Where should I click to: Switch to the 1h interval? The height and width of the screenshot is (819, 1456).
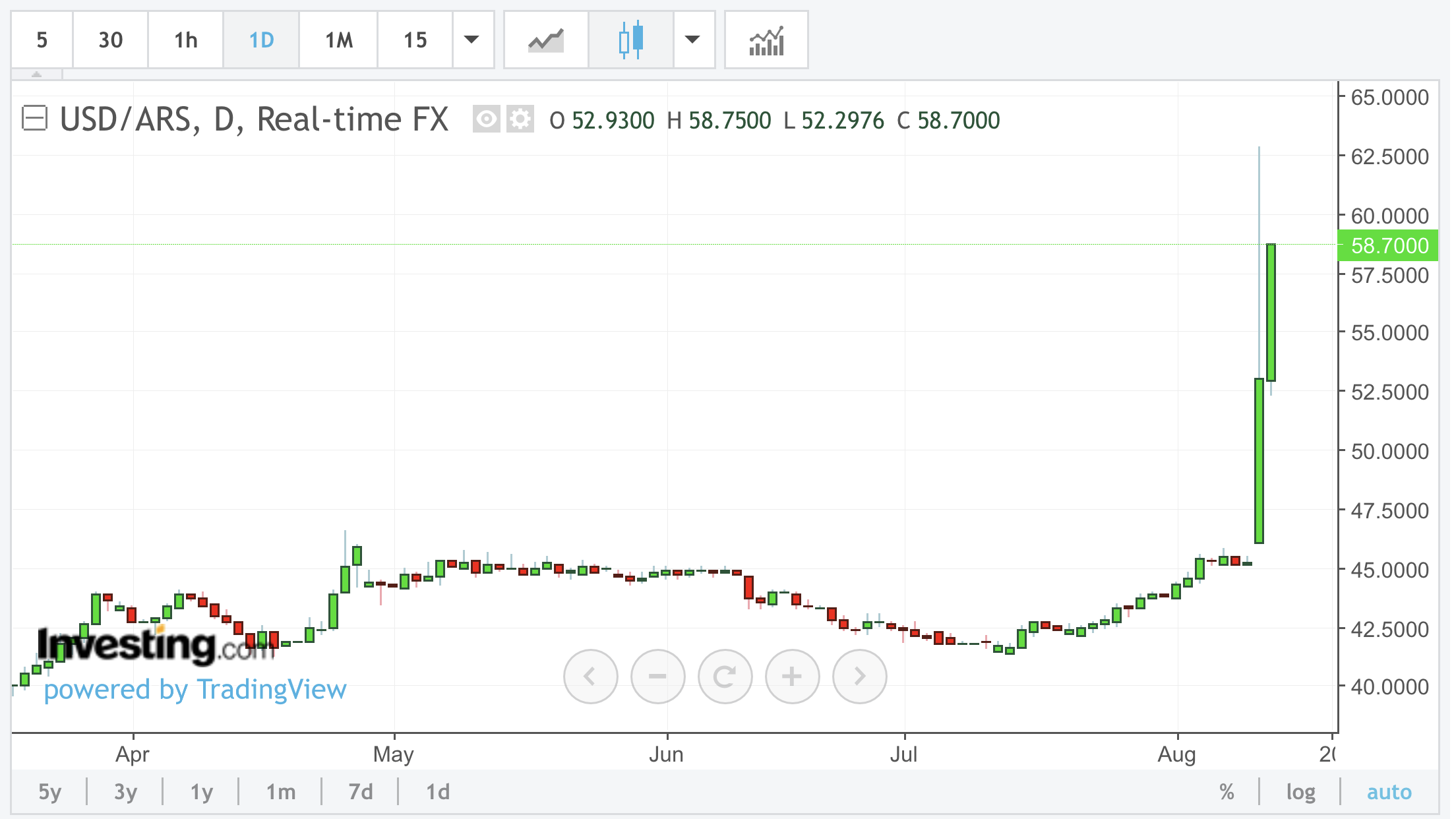186,40
